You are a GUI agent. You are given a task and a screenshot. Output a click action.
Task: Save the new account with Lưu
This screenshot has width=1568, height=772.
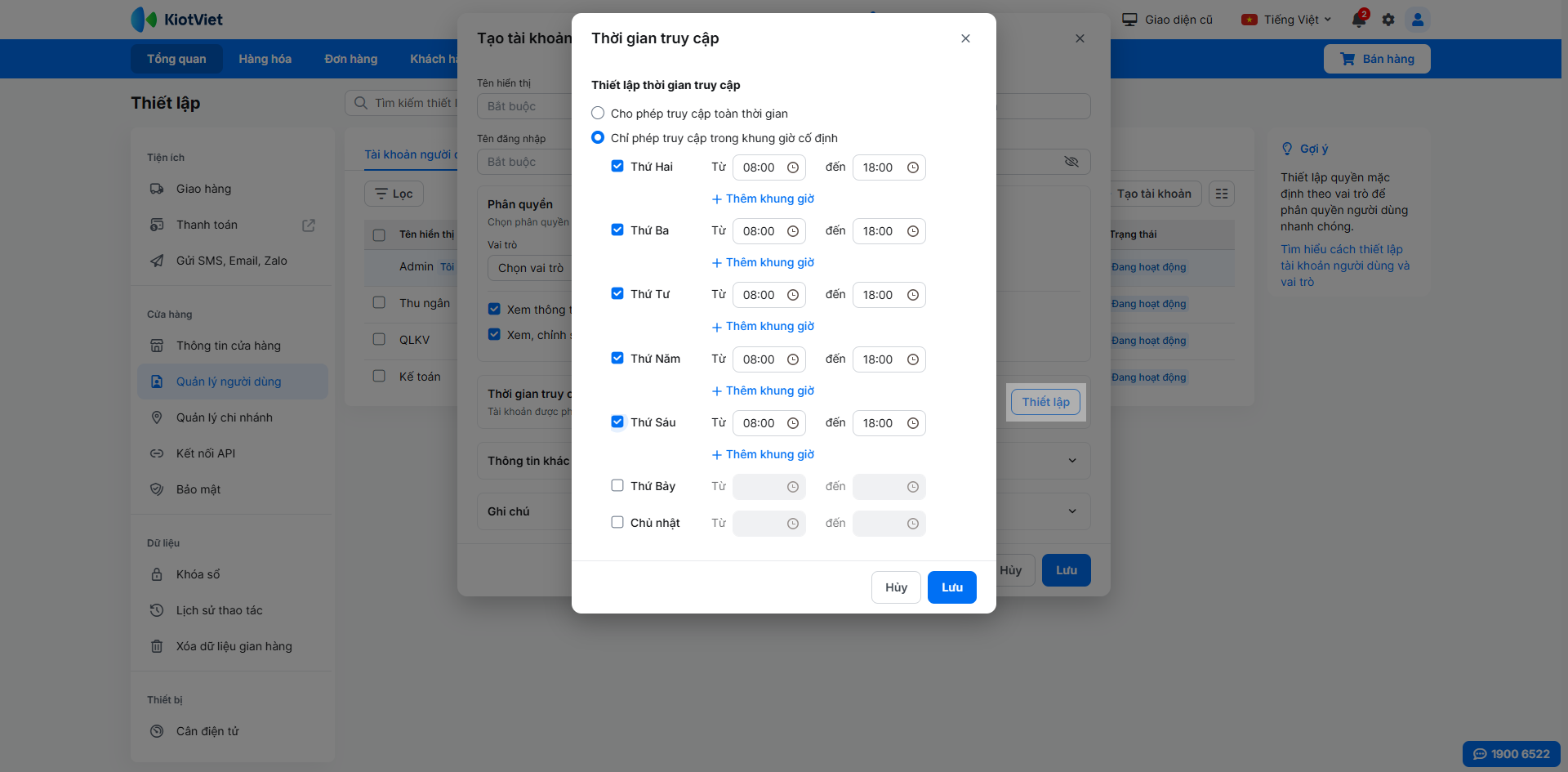pyautogui.click(x=1067, y=570)
